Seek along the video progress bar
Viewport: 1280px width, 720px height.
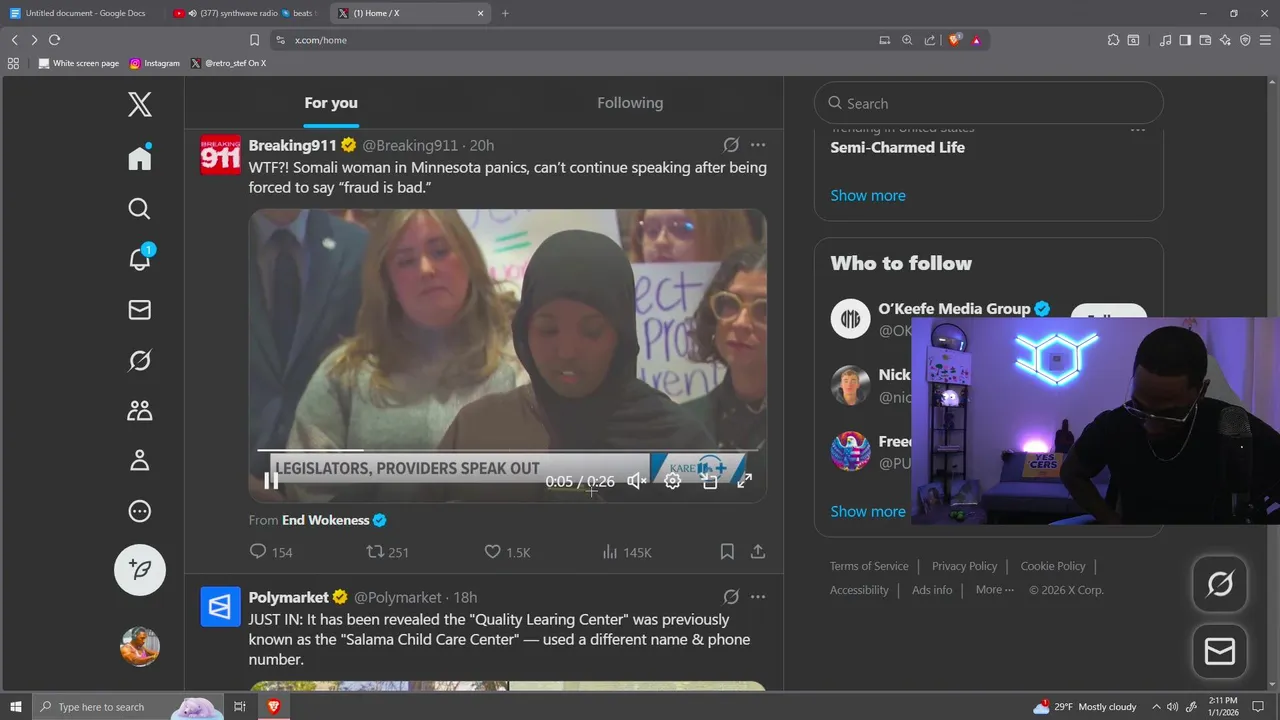click(x=508, y=450)
